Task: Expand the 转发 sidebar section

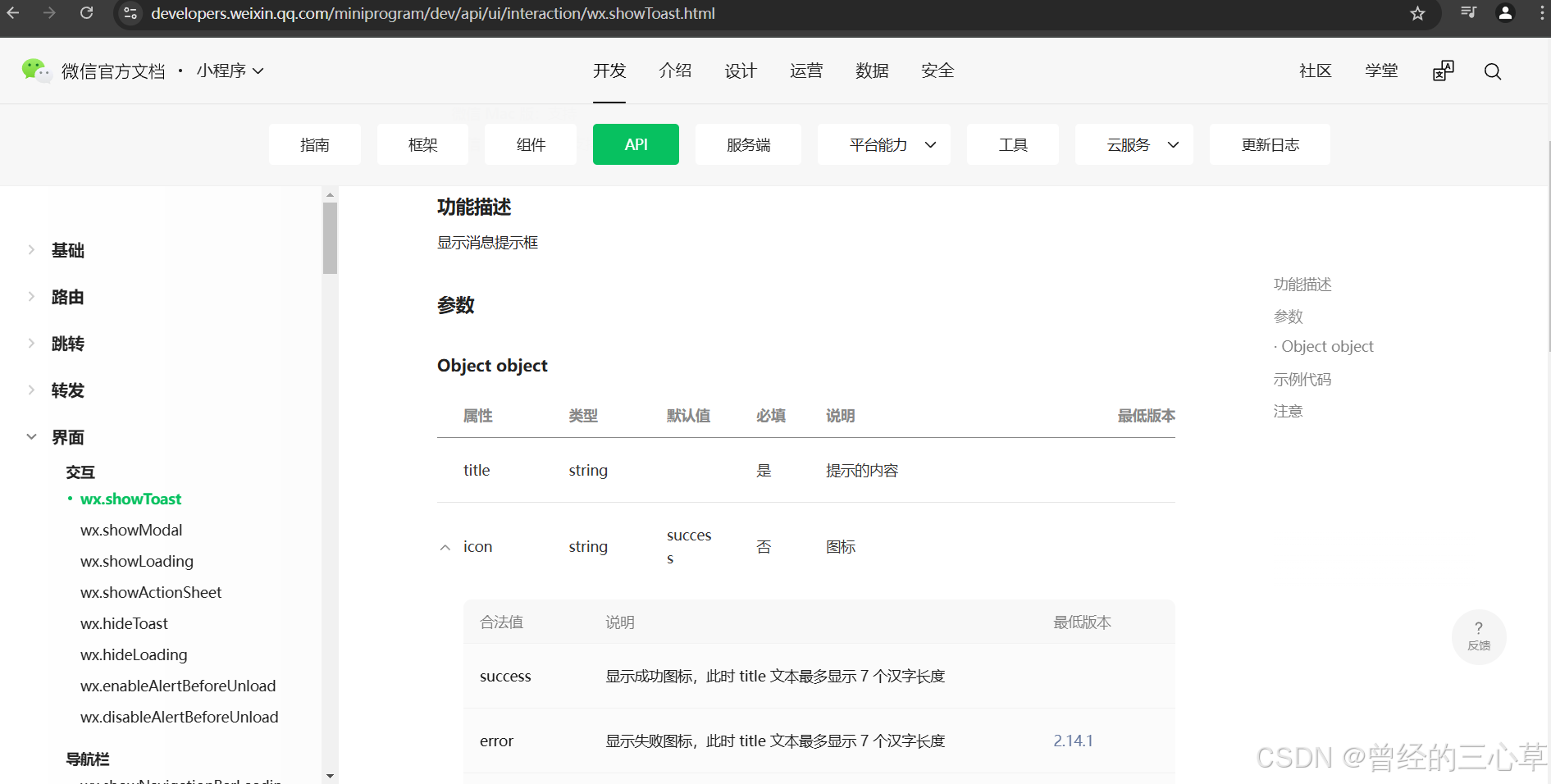Action: point(31,390)
